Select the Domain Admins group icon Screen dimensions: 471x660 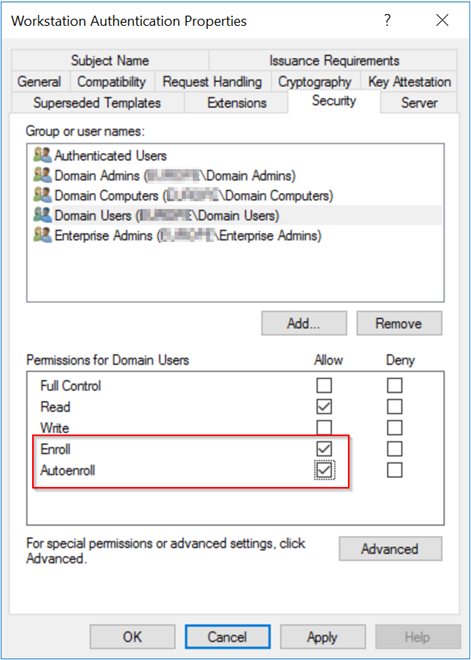pos(43,176)
